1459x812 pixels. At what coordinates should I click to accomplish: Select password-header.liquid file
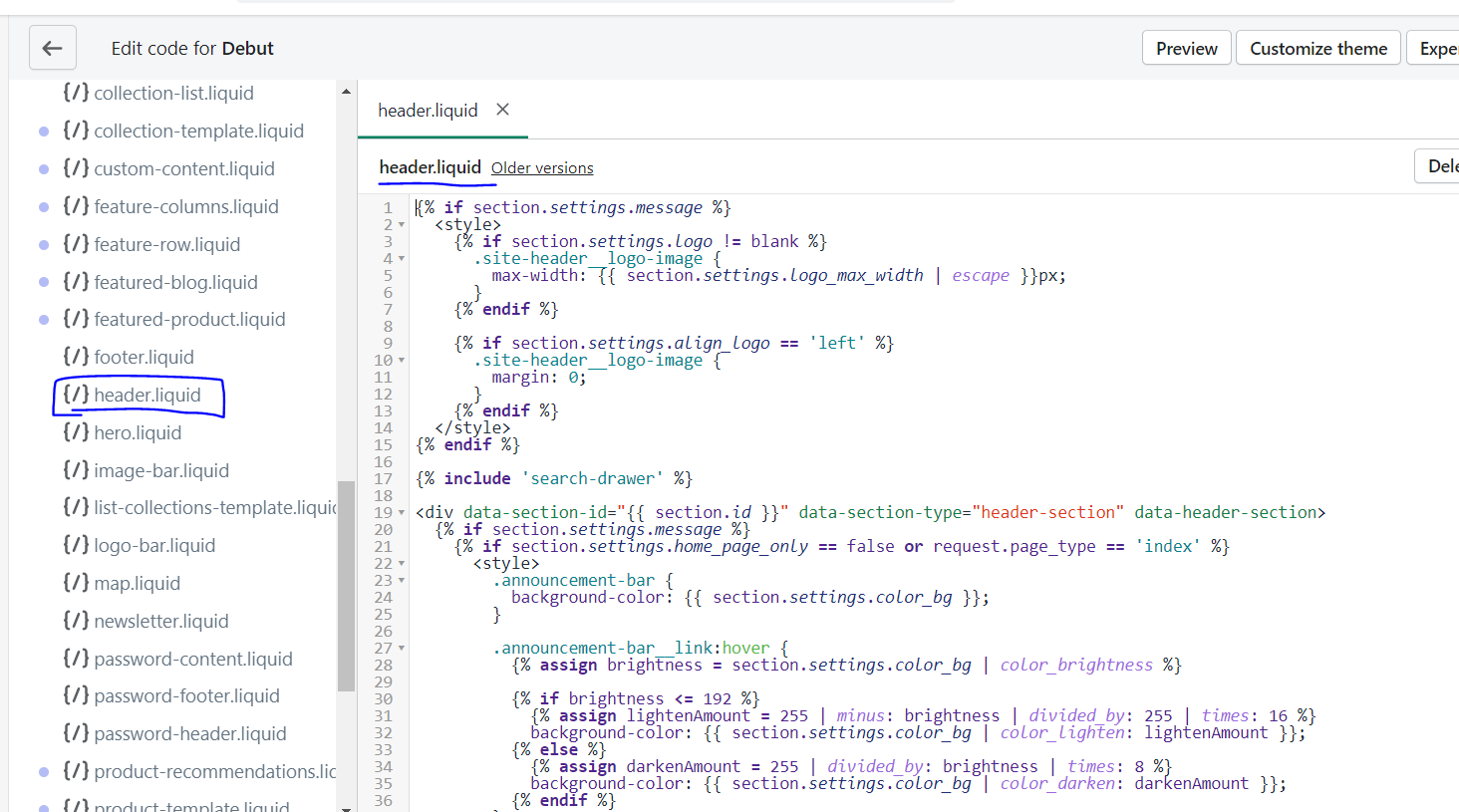click(x=189, y=733)
